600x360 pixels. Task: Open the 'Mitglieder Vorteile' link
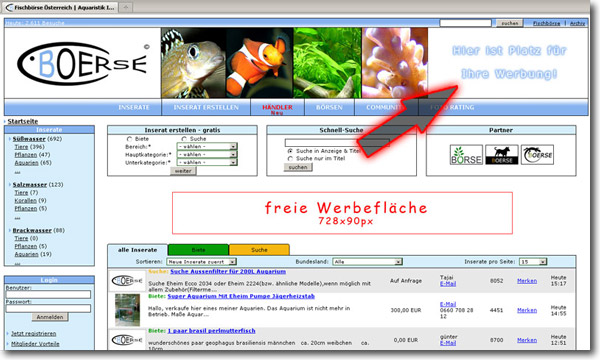coord(35,344)
